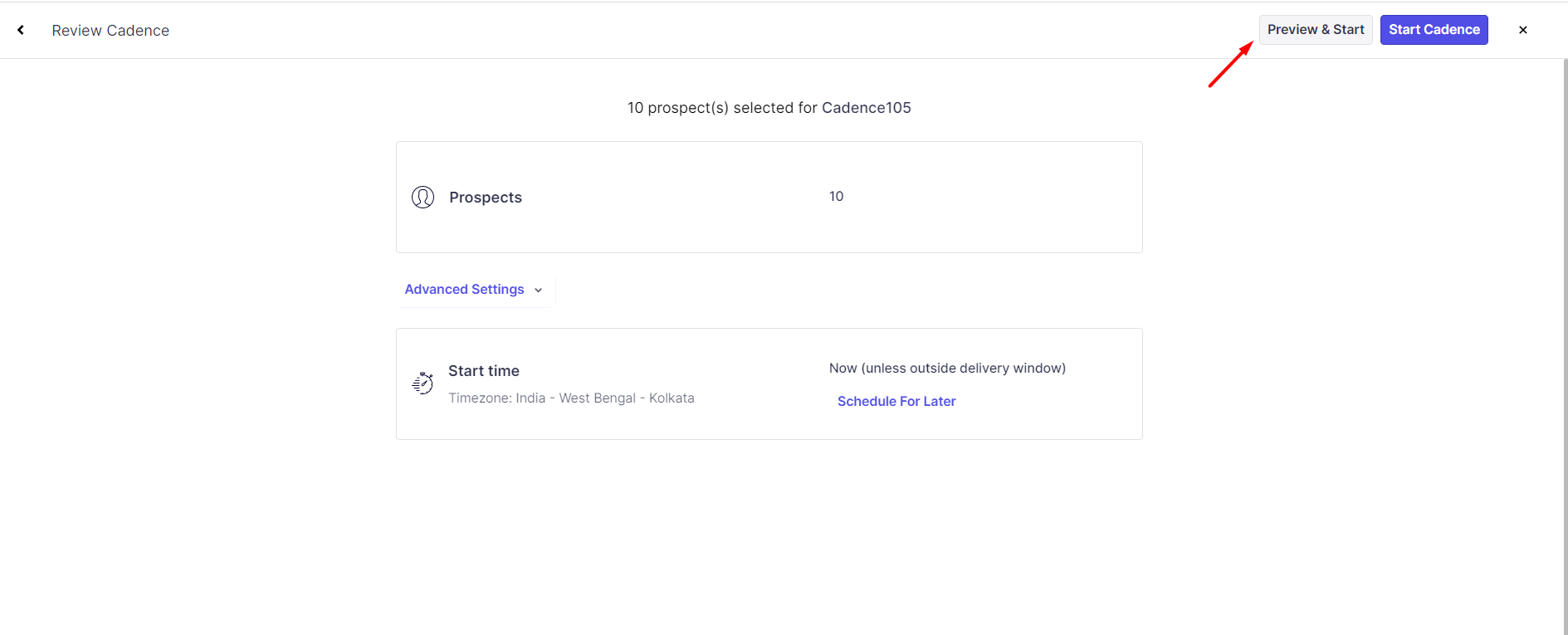Click the prospect count of 10

pos(836,197)
